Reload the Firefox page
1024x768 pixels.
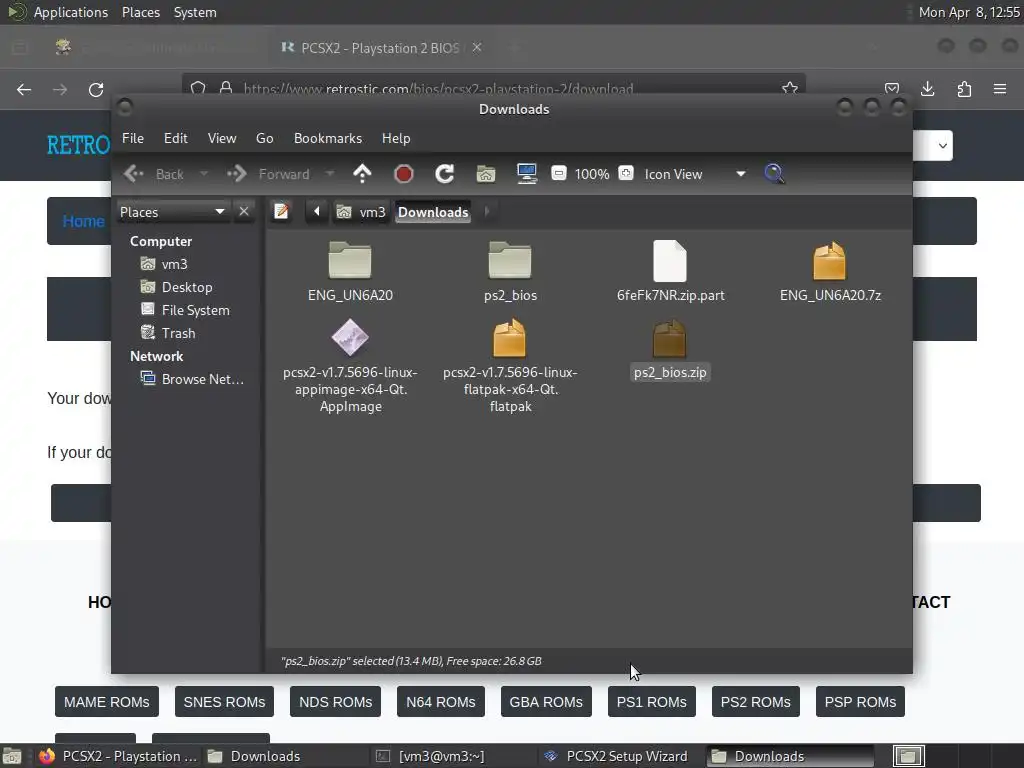click(x=96, y=89)
